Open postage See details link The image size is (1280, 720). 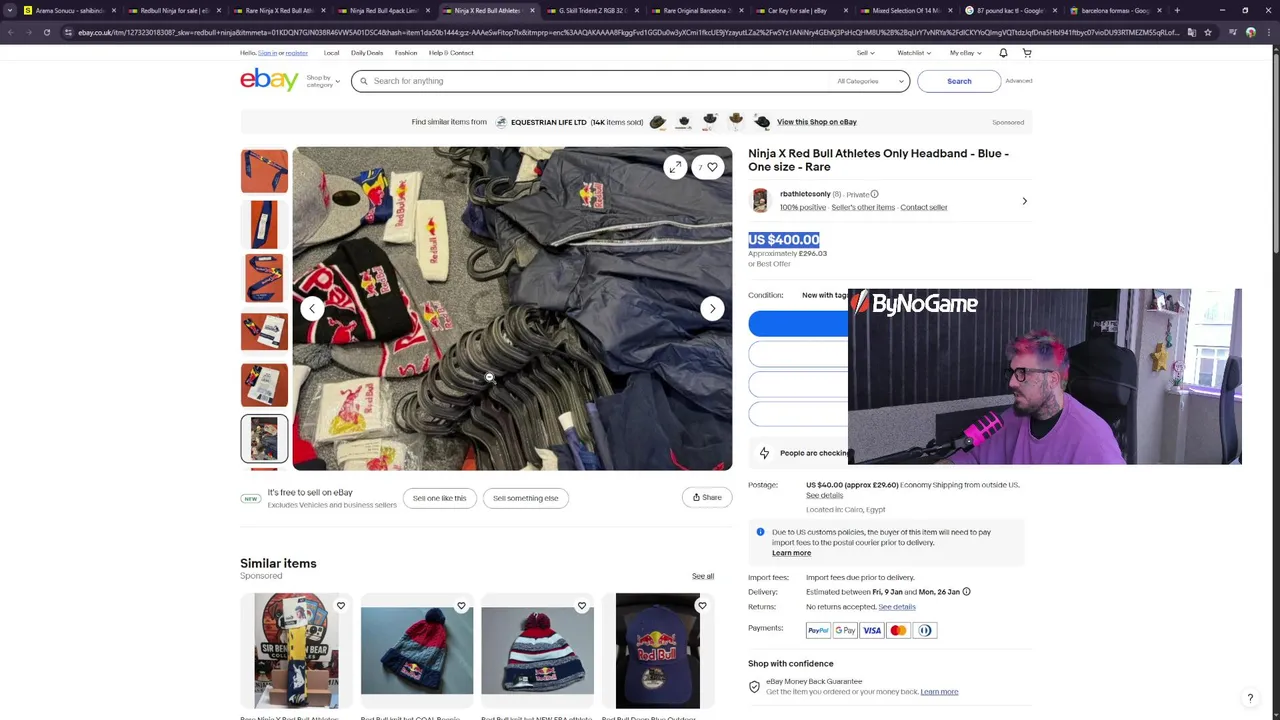824,495
